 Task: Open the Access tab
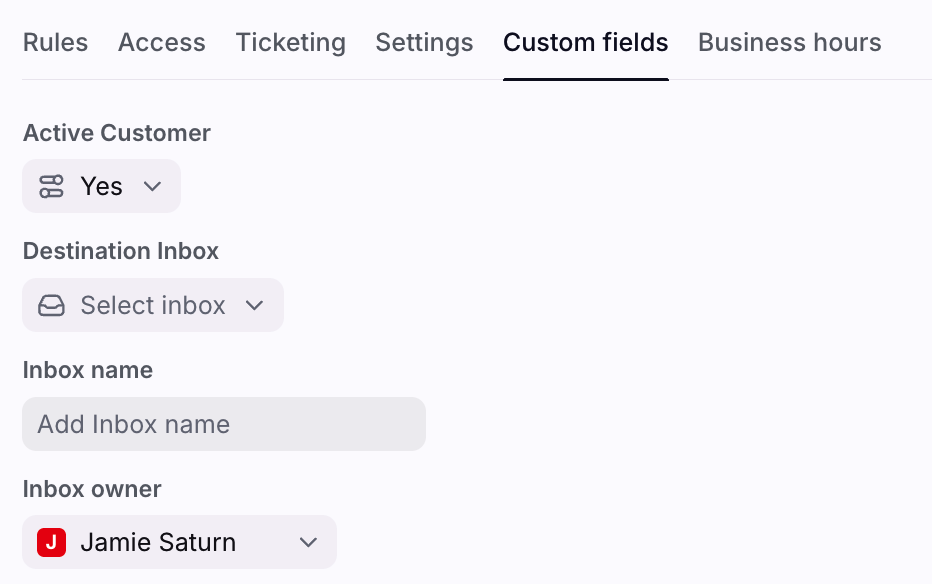tap(162, 43)
